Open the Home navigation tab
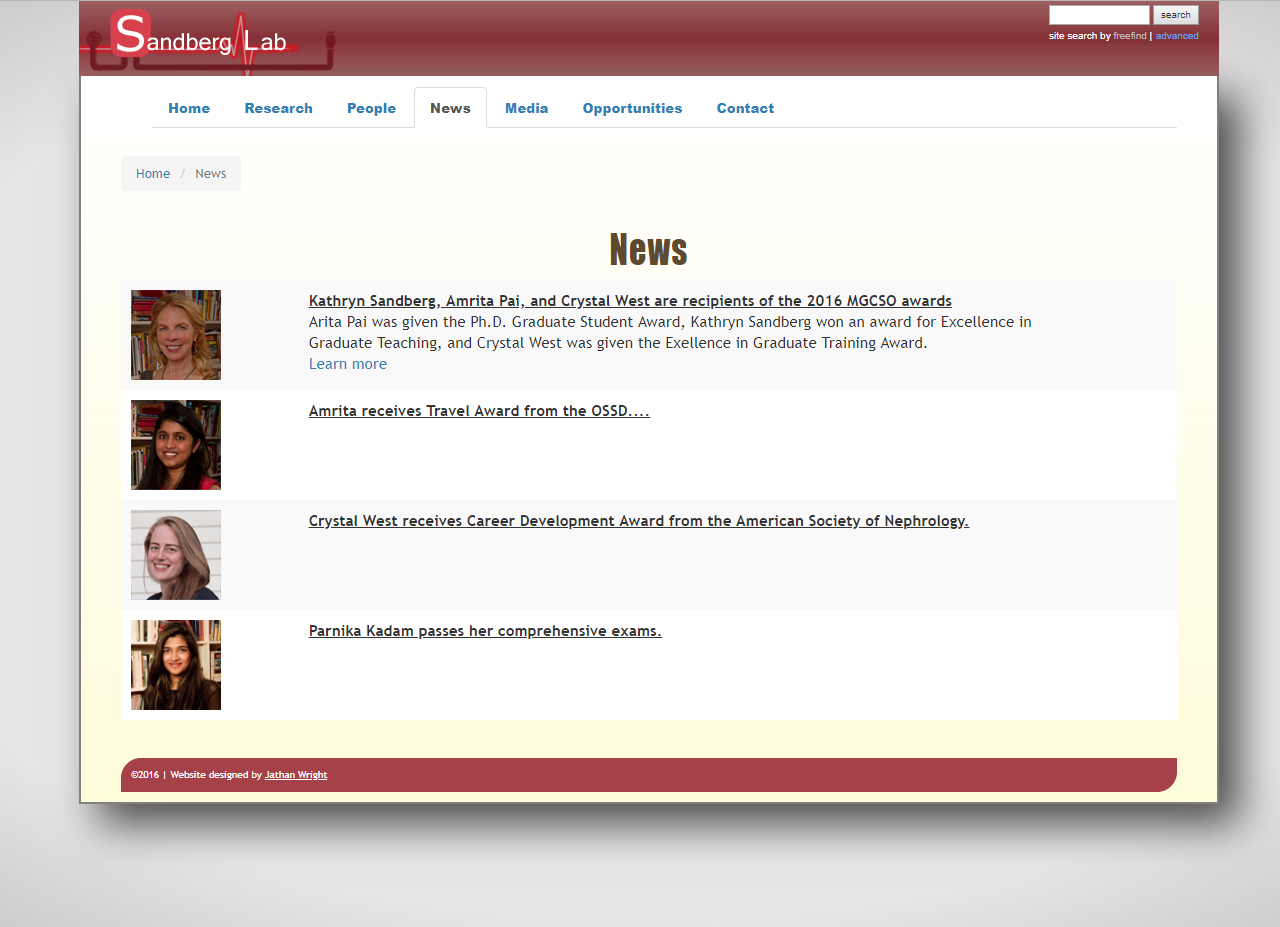 (x=189, y=108)
